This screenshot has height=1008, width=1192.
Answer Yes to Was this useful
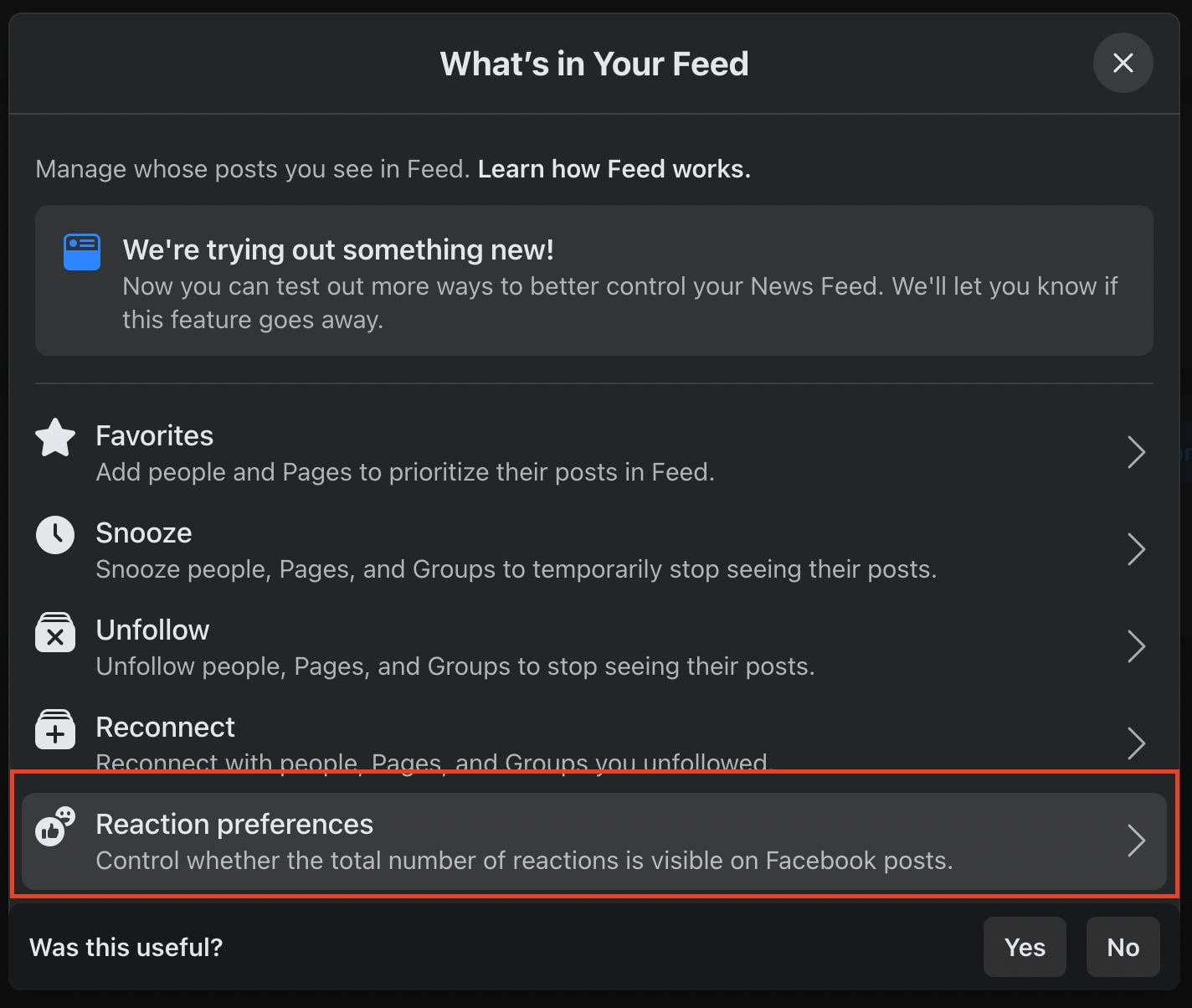pos(1025,947)
